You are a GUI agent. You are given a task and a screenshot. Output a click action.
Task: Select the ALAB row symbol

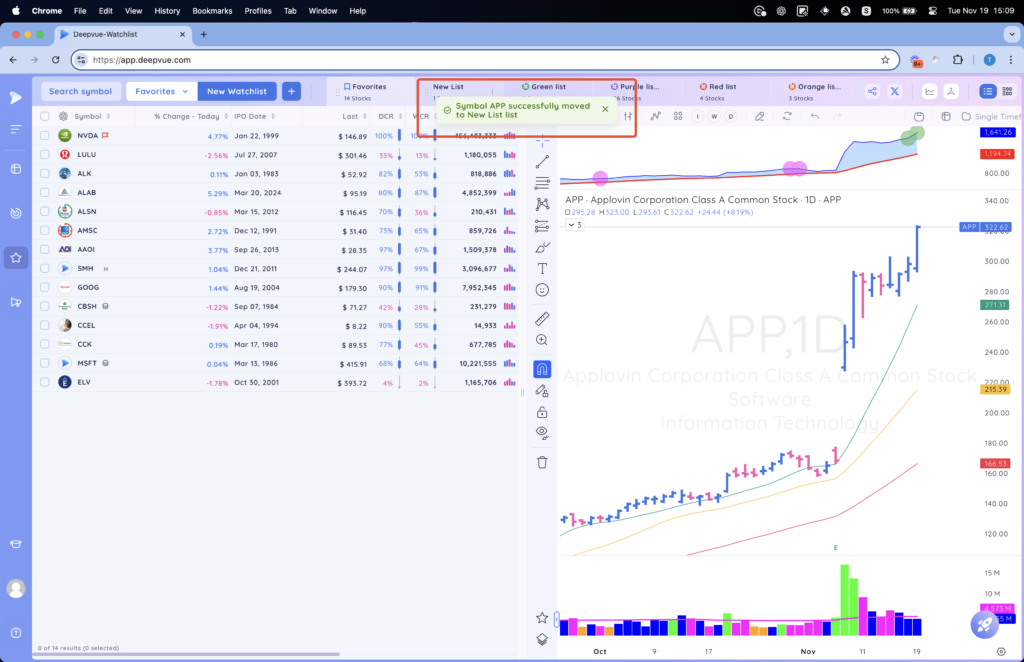(x=86, y=193)
